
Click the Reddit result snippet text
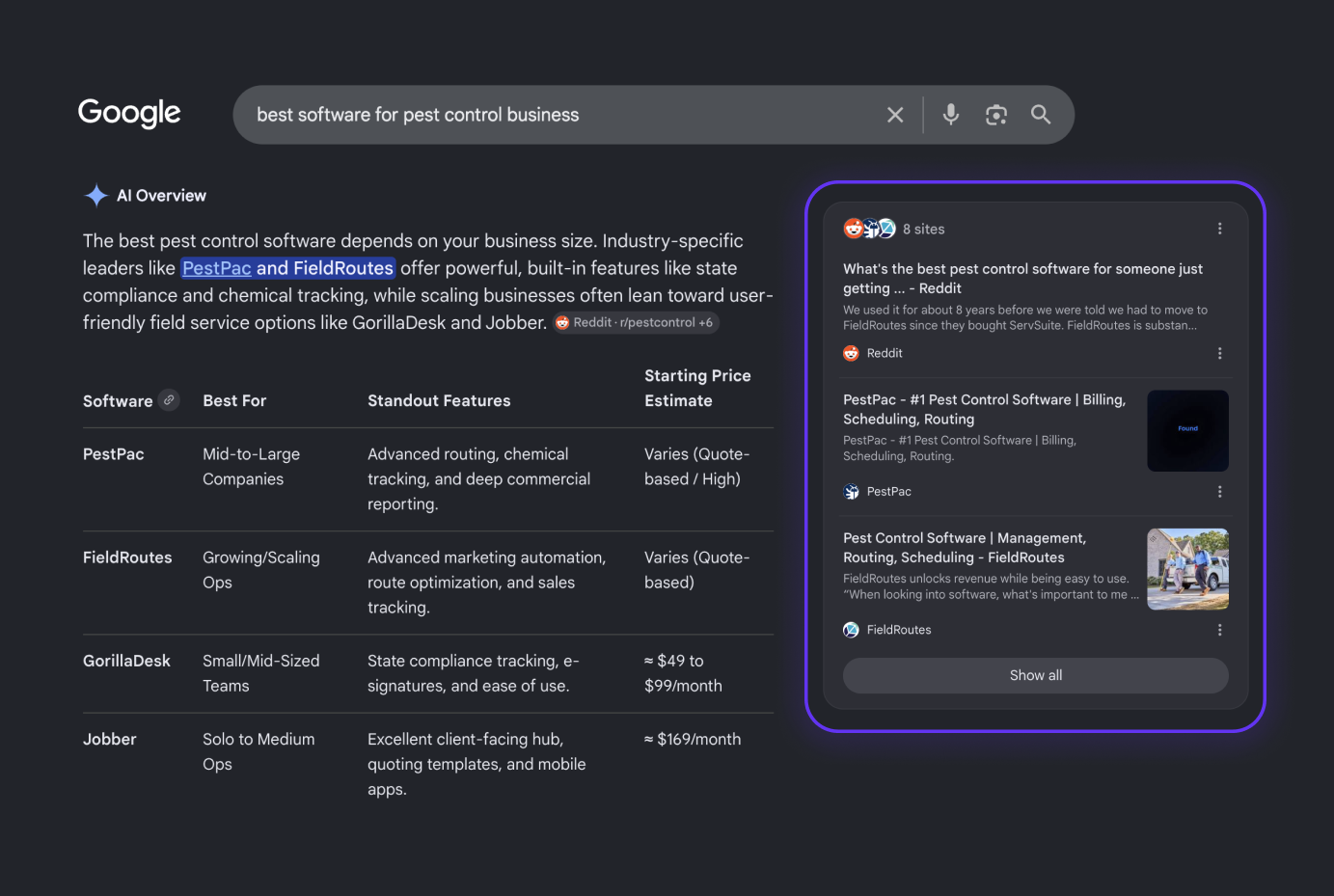click(x=1025, y=317)
